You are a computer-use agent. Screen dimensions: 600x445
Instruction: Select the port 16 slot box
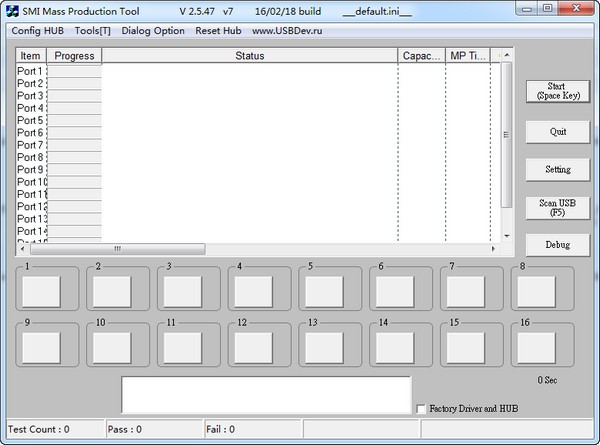click(536, 348)
